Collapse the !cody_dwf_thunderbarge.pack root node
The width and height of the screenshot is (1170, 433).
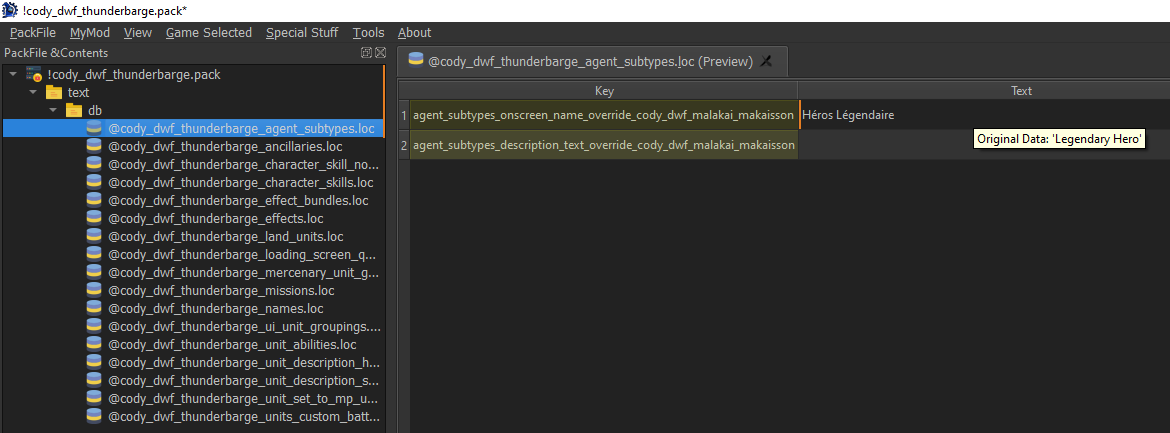point(13,75)
